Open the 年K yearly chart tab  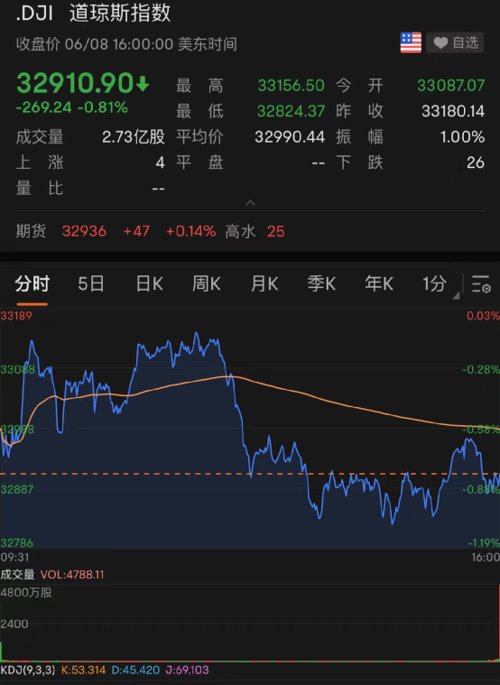(x=379, y=284)
